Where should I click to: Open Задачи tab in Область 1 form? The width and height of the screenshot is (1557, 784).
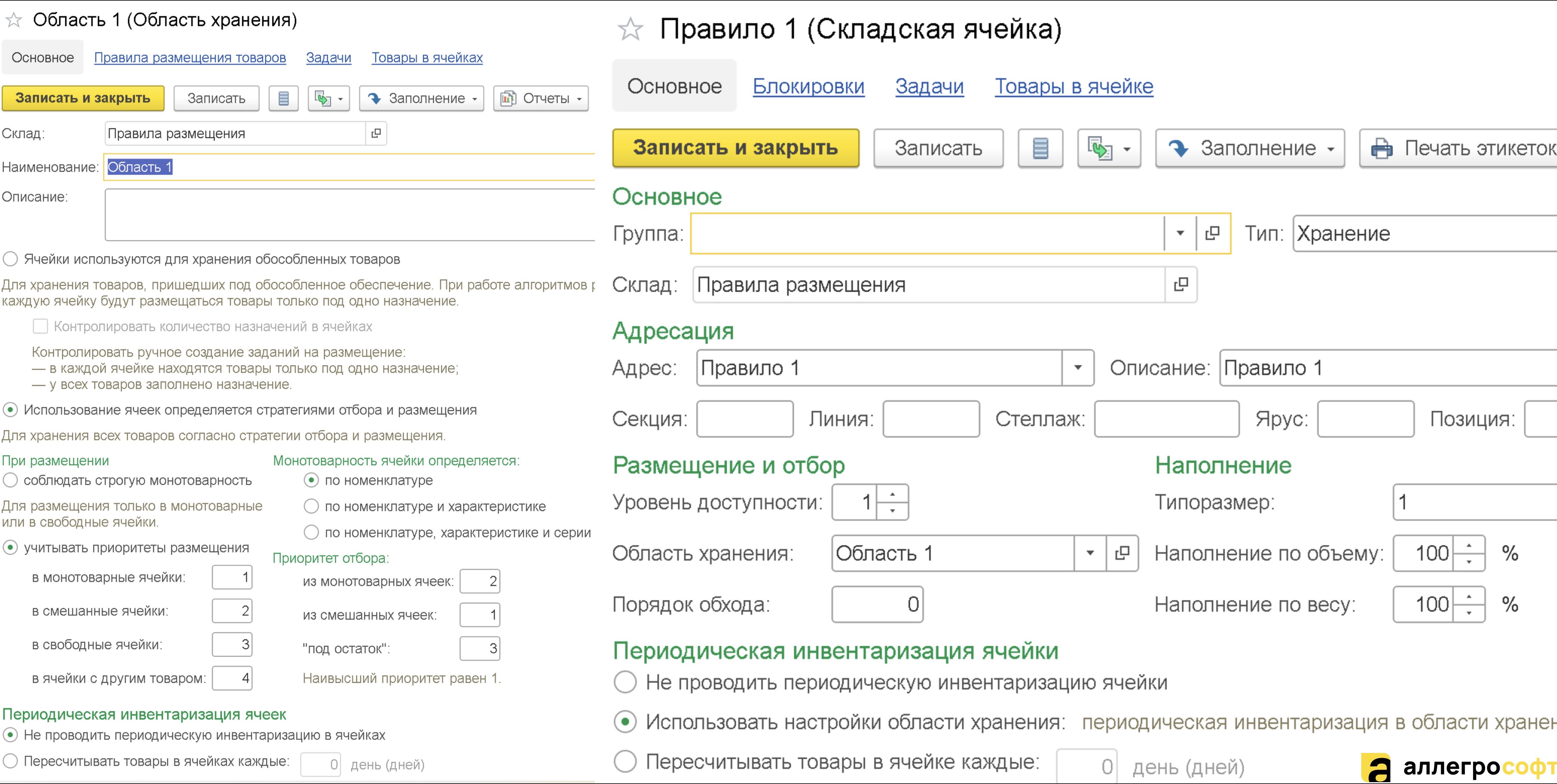pos(328,58)
